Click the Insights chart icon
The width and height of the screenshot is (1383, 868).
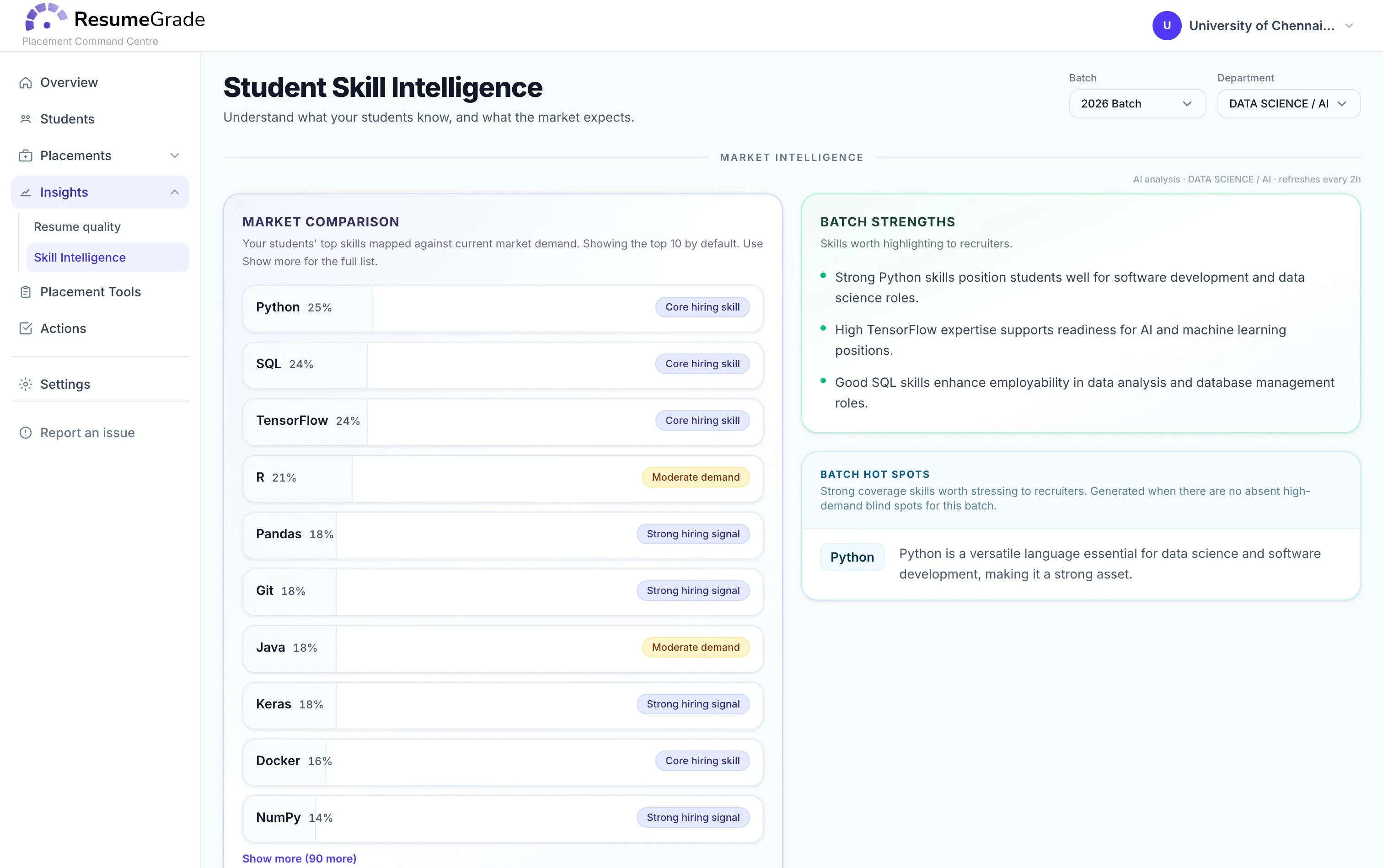point(25,193)
